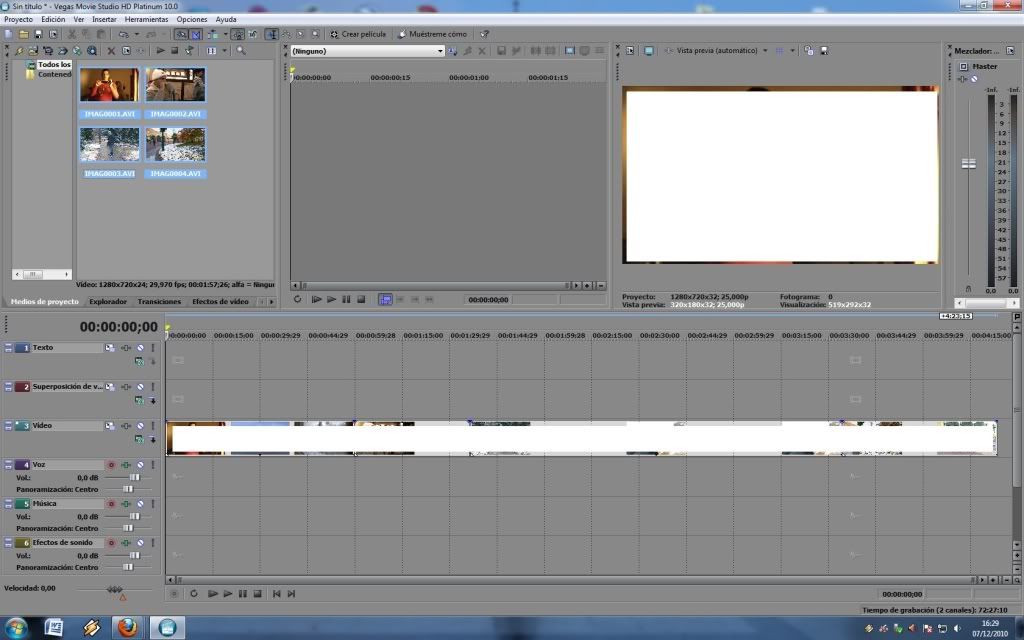1024x640 pixels.
Task: Click the Master FX icon in the mixer
Action: coord(963,78)
